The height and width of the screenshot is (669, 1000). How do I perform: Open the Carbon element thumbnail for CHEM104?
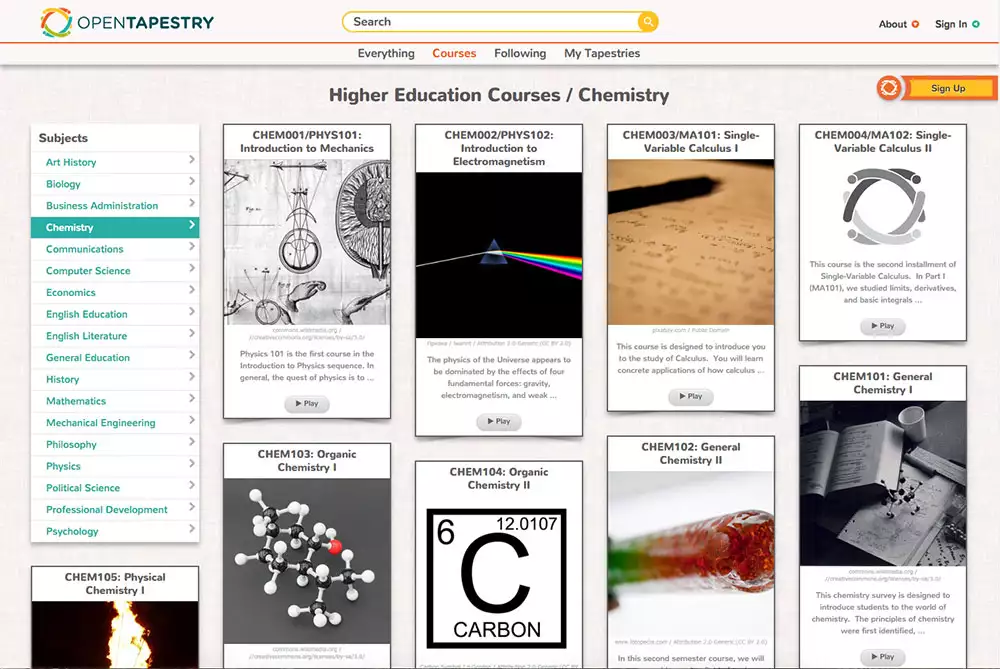click(x=497, y=578)
